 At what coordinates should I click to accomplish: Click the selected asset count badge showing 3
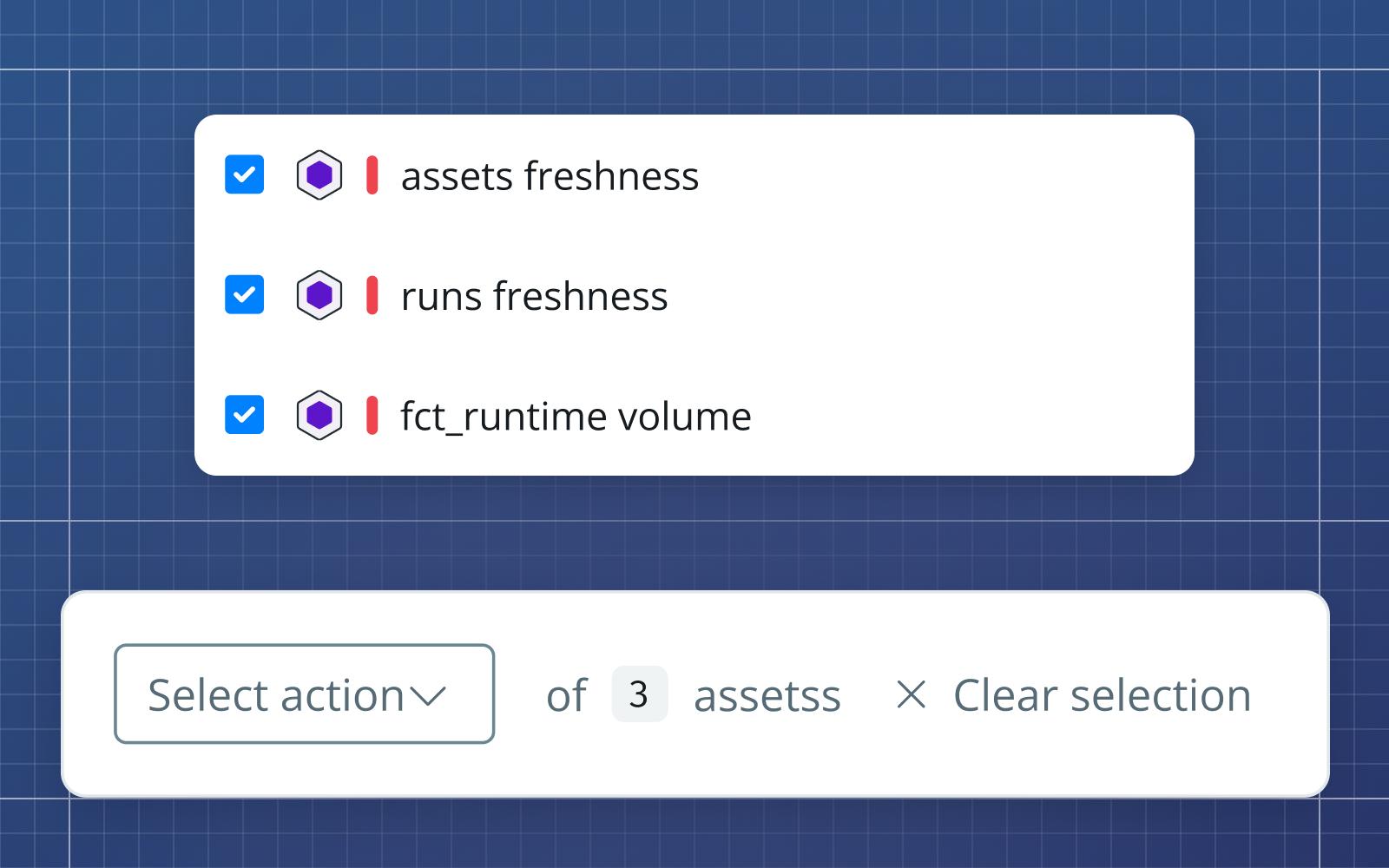click(x=640, y=694)
